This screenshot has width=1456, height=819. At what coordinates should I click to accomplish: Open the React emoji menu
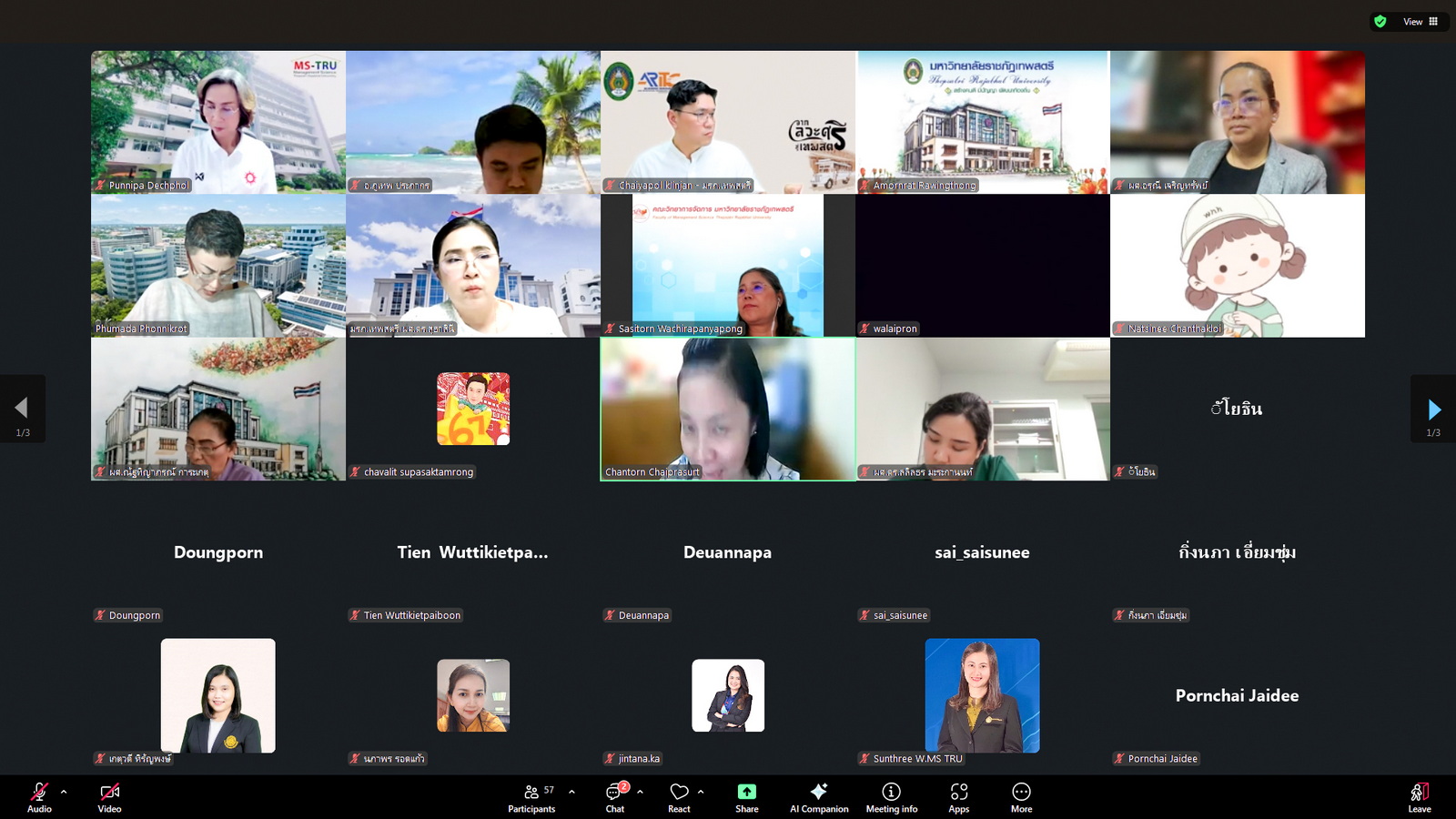click(679, 797)
